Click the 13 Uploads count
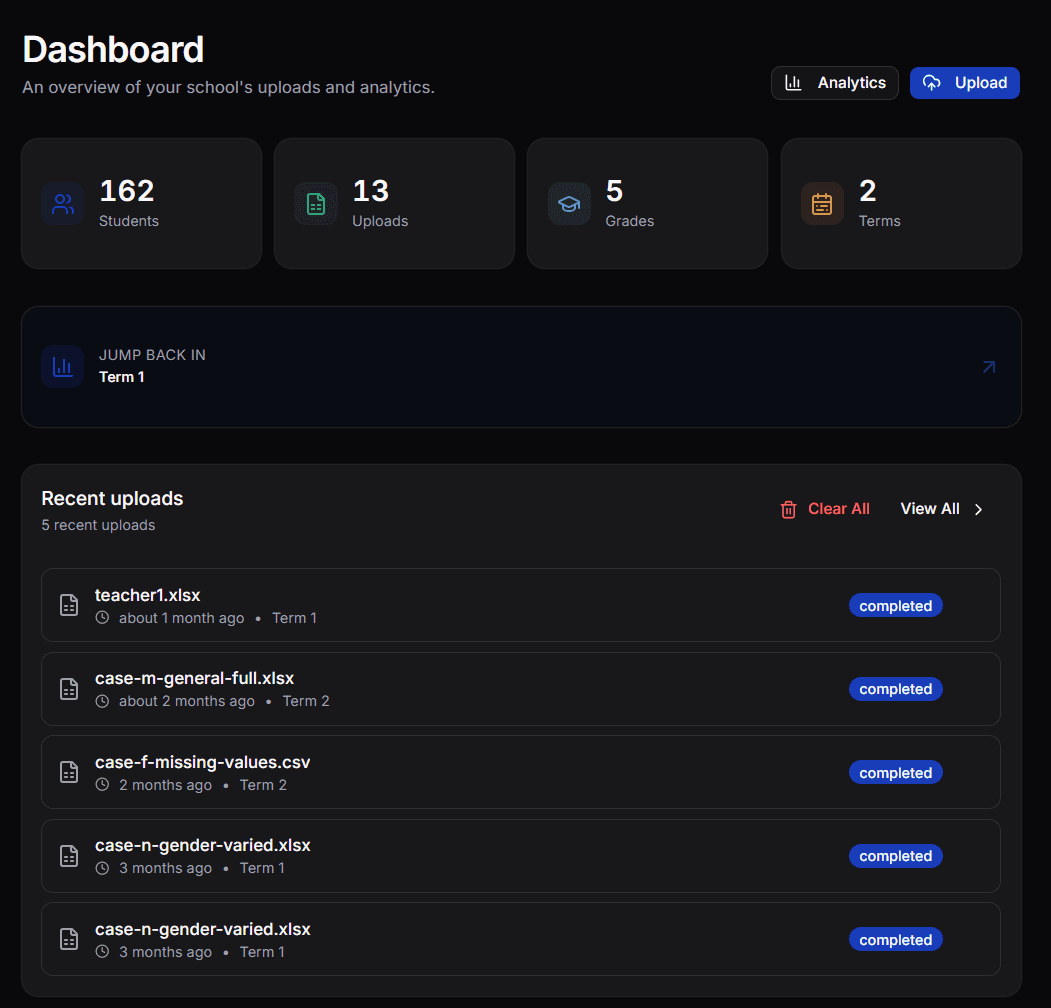The width and height of the screenshot is (1051, 1008). coord(371,191)
